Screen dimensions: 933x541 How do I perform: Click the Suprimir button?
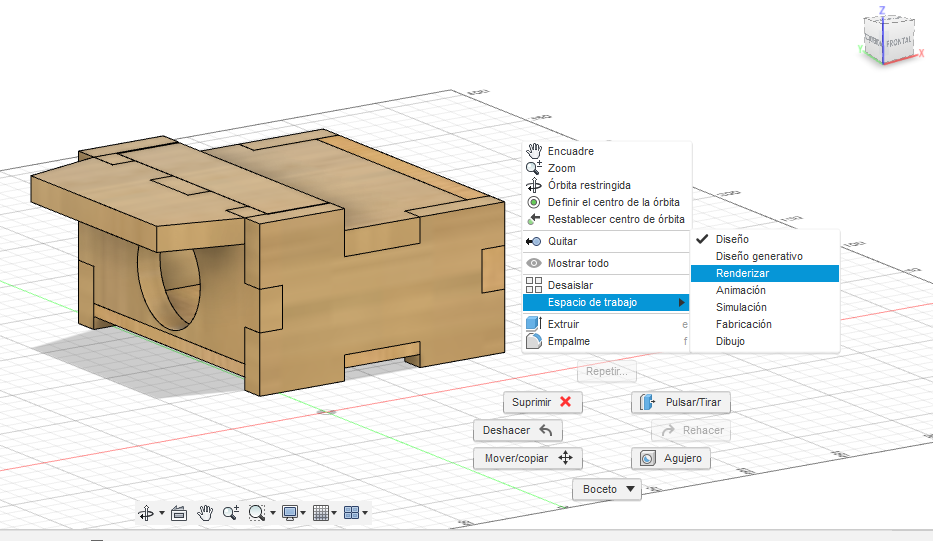pos(542,402)
